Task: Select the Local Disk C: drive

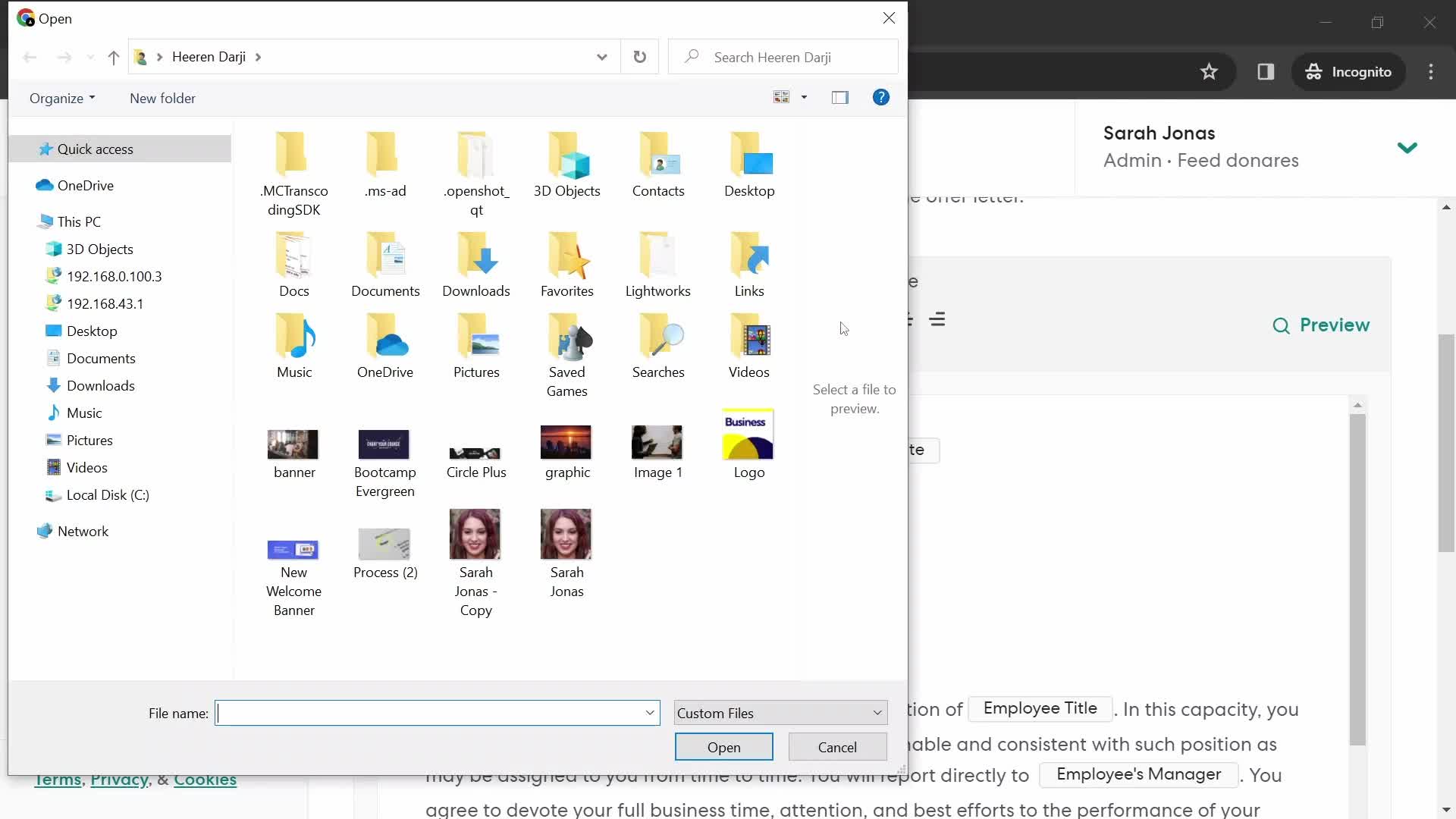Action: click(107, 494)
